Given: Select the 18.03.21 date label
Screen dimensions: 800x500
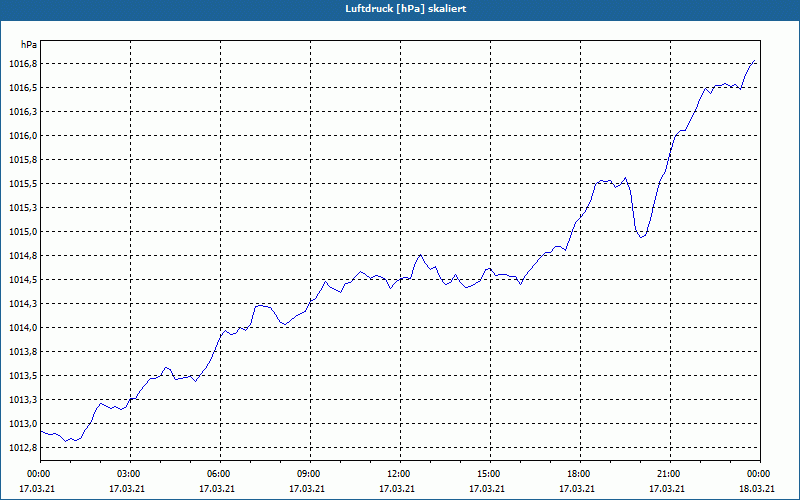Looking at the screenshot, I should tap(757, 489).
